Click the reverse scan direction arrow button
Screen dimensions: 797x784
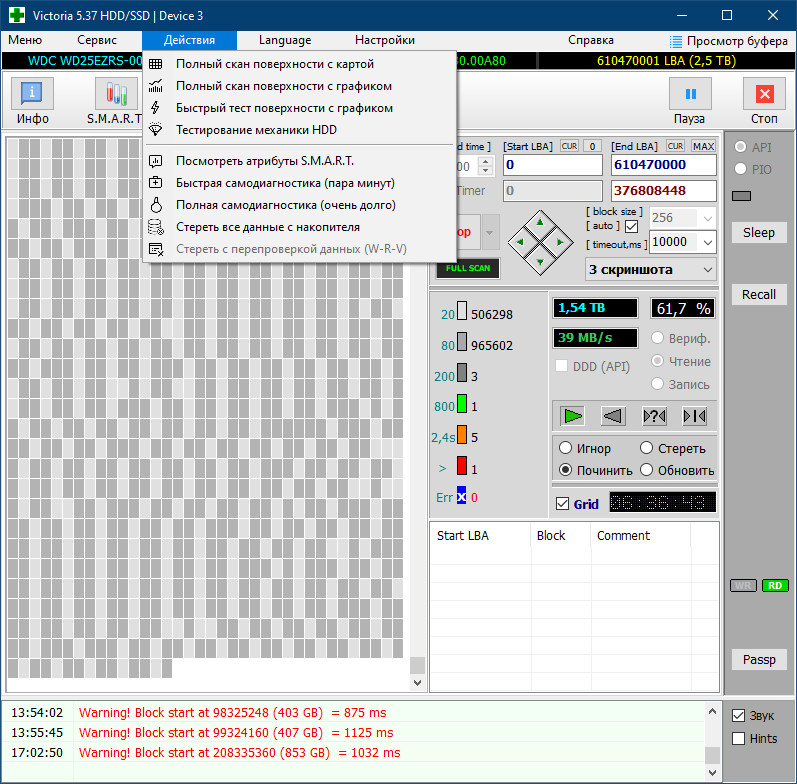pos(612,415)
